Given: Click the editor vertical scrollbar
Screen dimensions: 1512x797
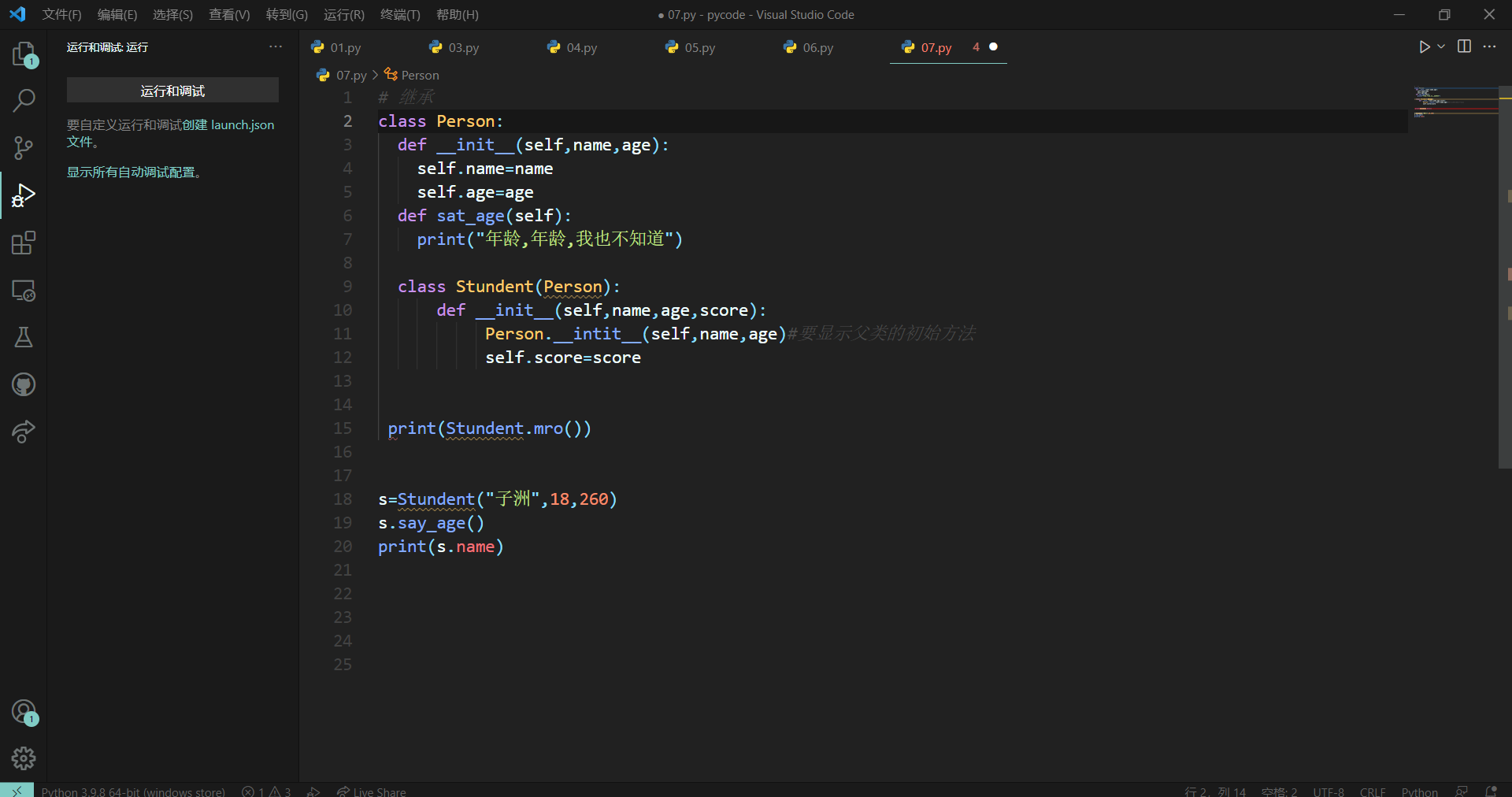Looking at the screenshot, I should (x=1505, y=277).
